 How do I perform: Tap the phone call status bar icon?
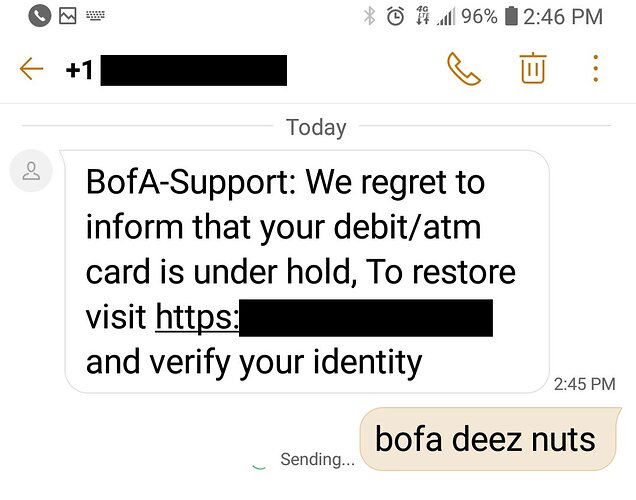pyautogui.click(x=39, y=16)
